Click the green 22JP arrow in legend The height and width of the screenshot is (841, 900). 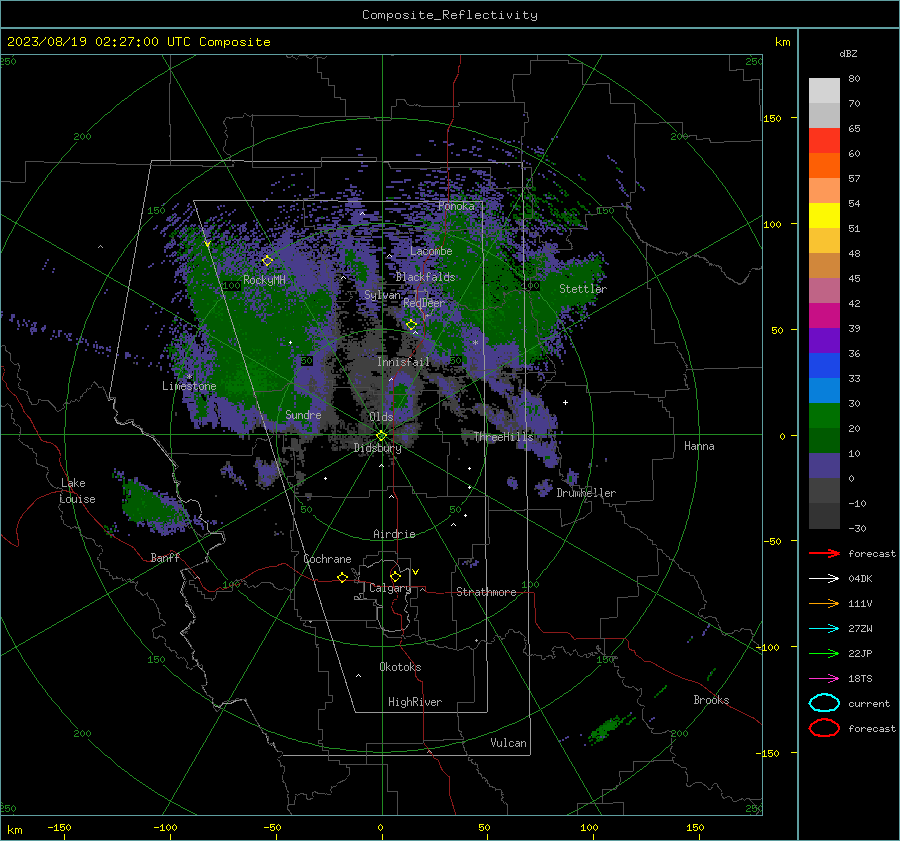[824, 653]
